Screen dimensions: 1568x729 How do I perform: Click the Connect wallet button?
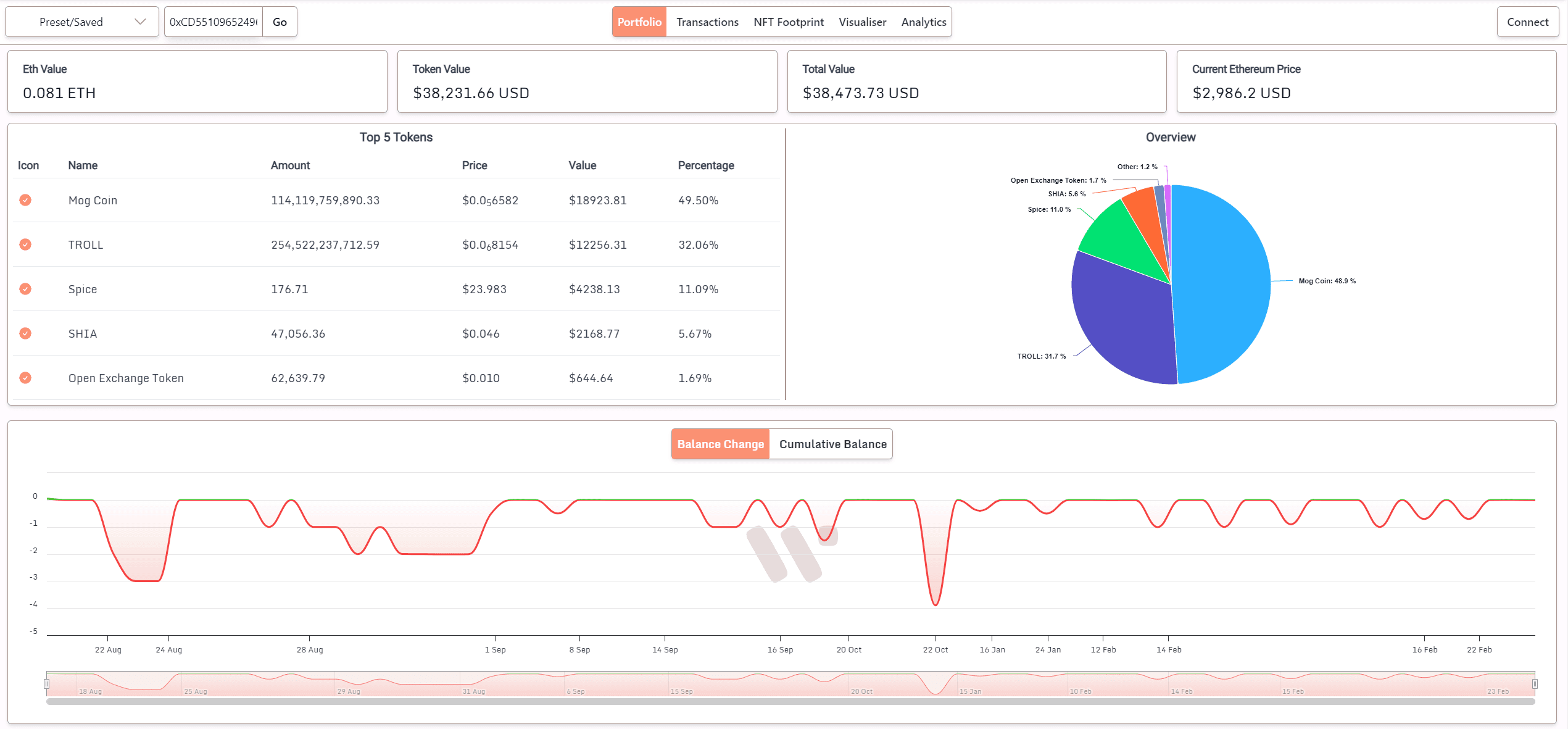click(x=1527, y=22)
